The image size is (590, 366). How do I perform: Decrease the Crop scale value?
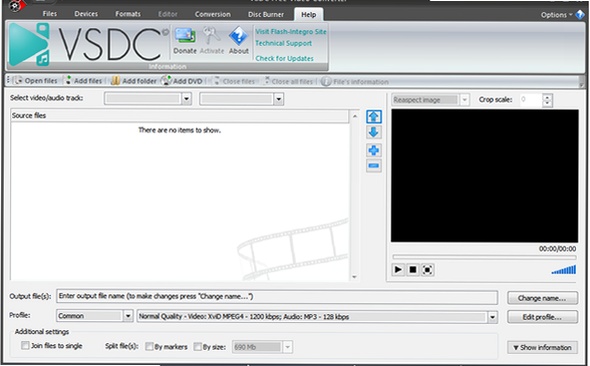coord(547,103)
